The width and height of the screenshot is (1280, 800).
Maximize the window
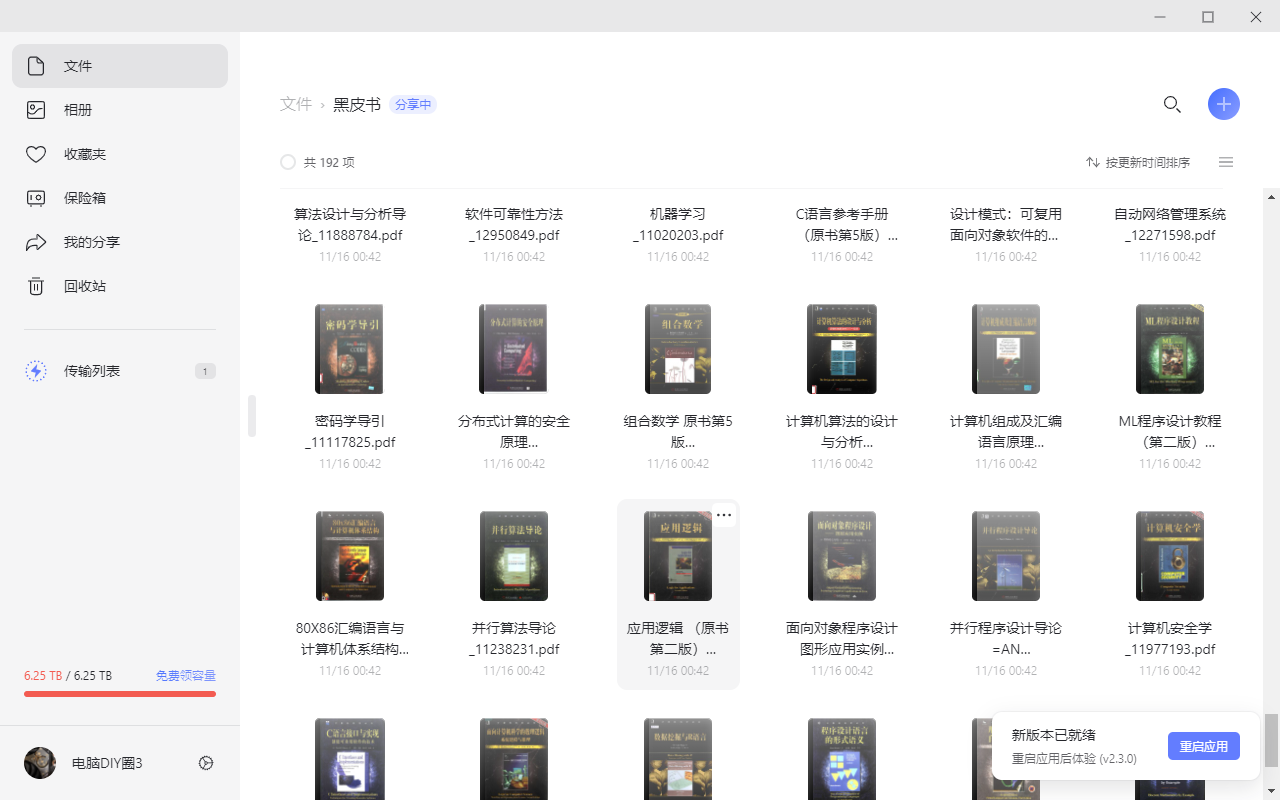(1208, 17)
